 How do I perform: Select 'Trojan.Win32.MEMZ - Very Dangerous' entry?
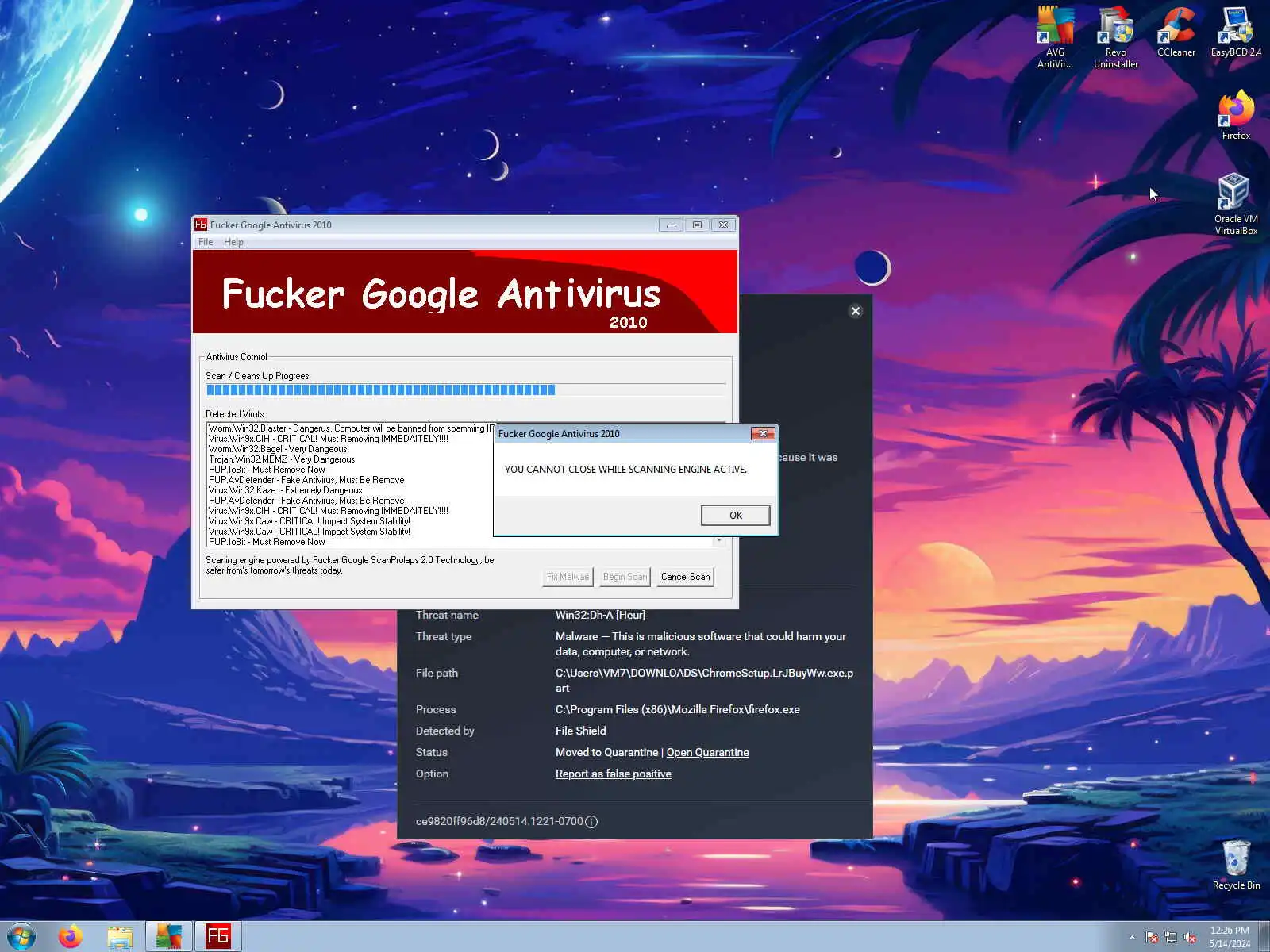pos(282,459)
